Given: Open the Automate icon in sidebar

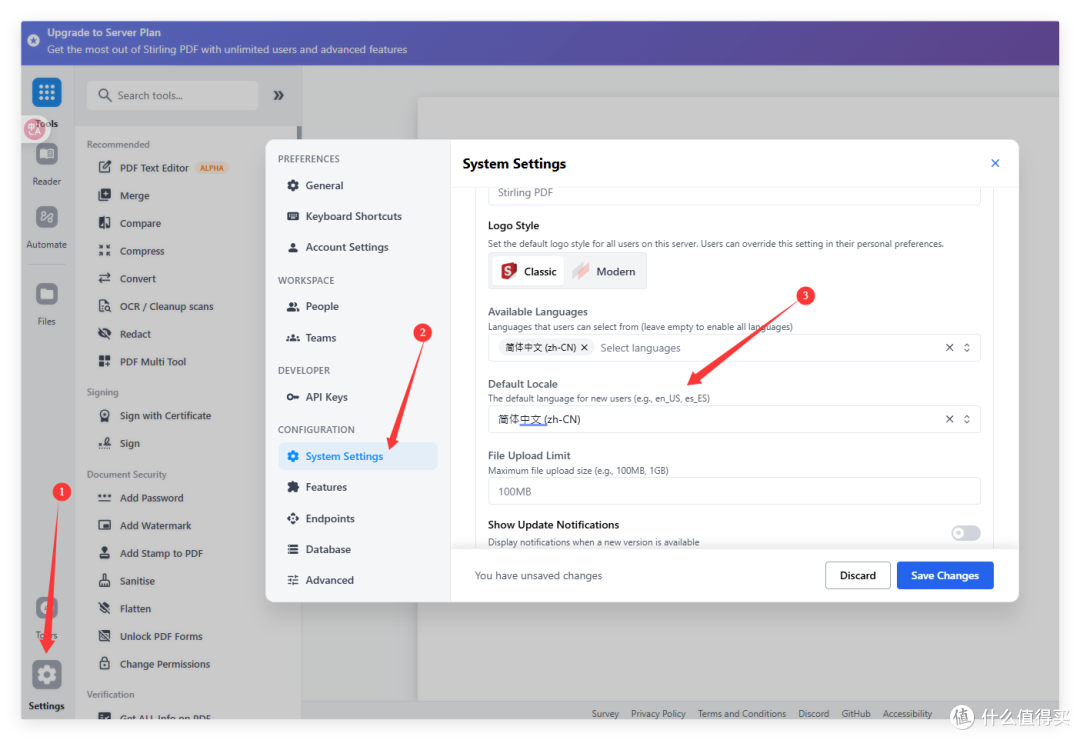Looking at the screenshot, I should point(46,218).
